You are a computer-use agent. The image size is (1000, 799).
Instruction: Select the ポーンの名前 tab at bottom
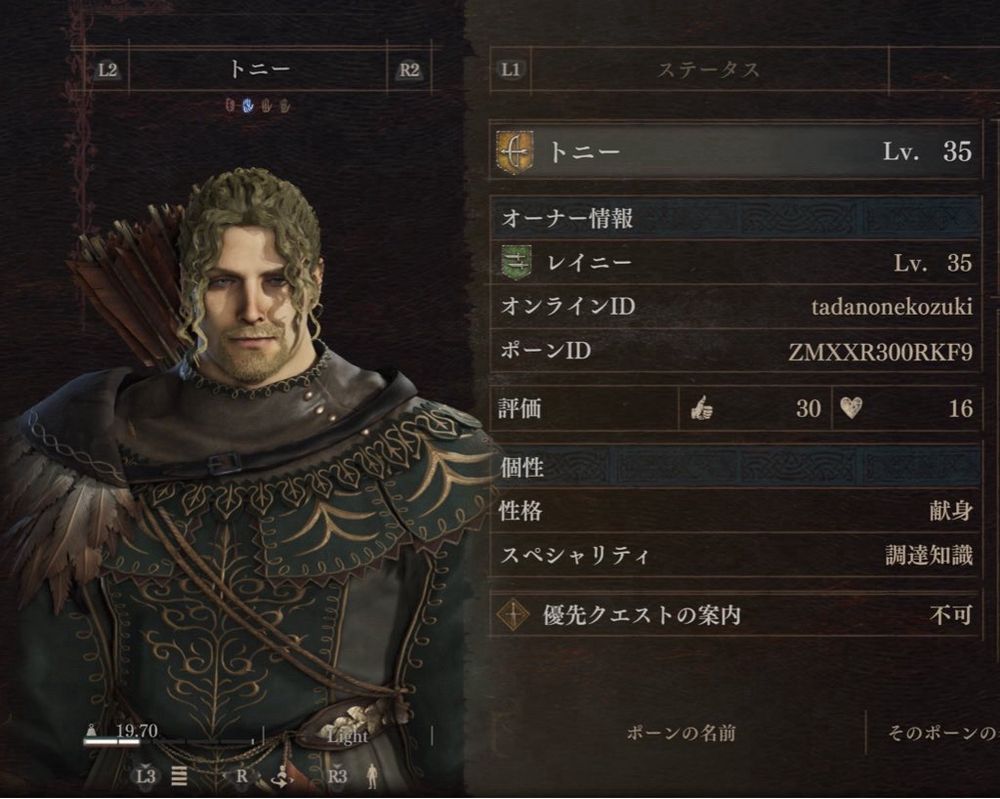[x=680, y=733]
